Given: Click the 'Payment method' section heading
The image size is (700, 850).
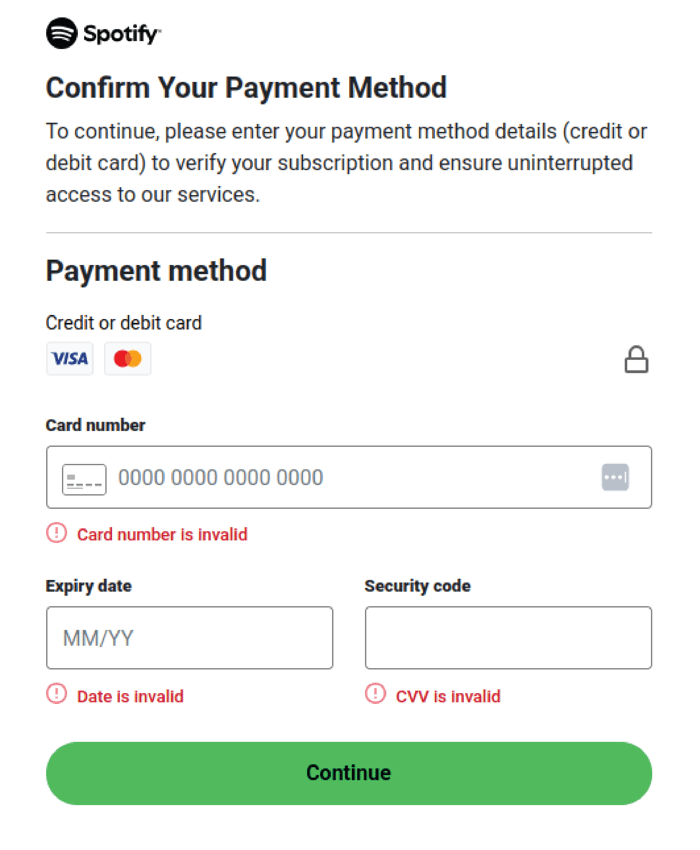Looking at the screenshot, I should pos(156,271).
